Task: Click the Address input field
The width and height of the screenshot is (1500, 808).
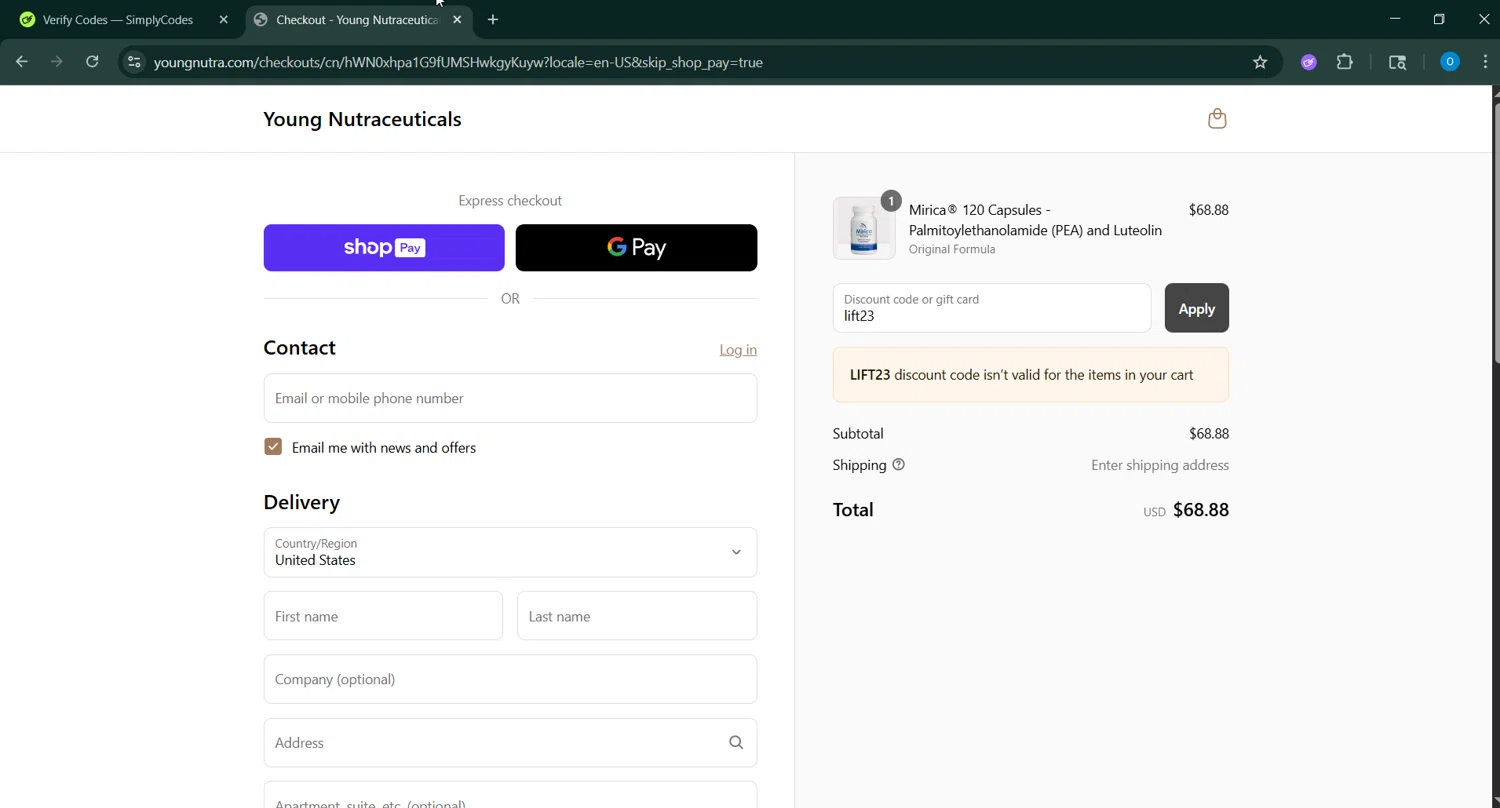Action: click(510, 742)
